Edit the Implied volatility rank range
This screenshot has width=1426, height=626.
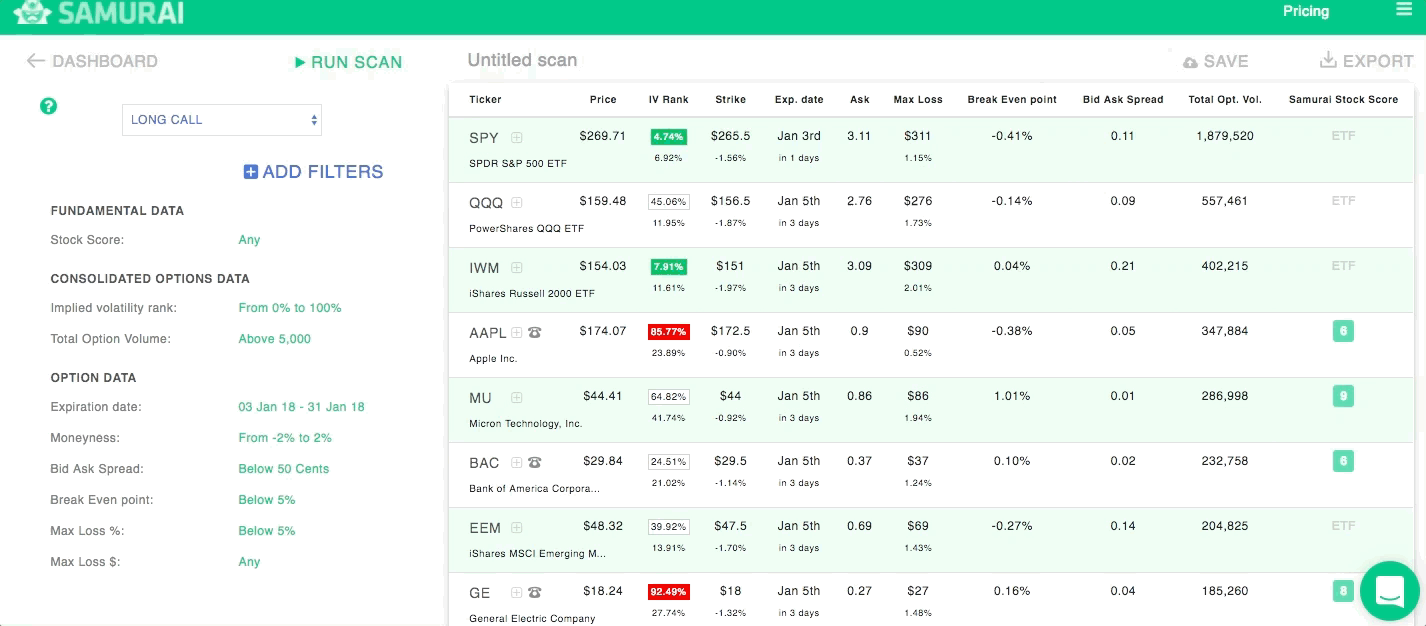point(290,308)
